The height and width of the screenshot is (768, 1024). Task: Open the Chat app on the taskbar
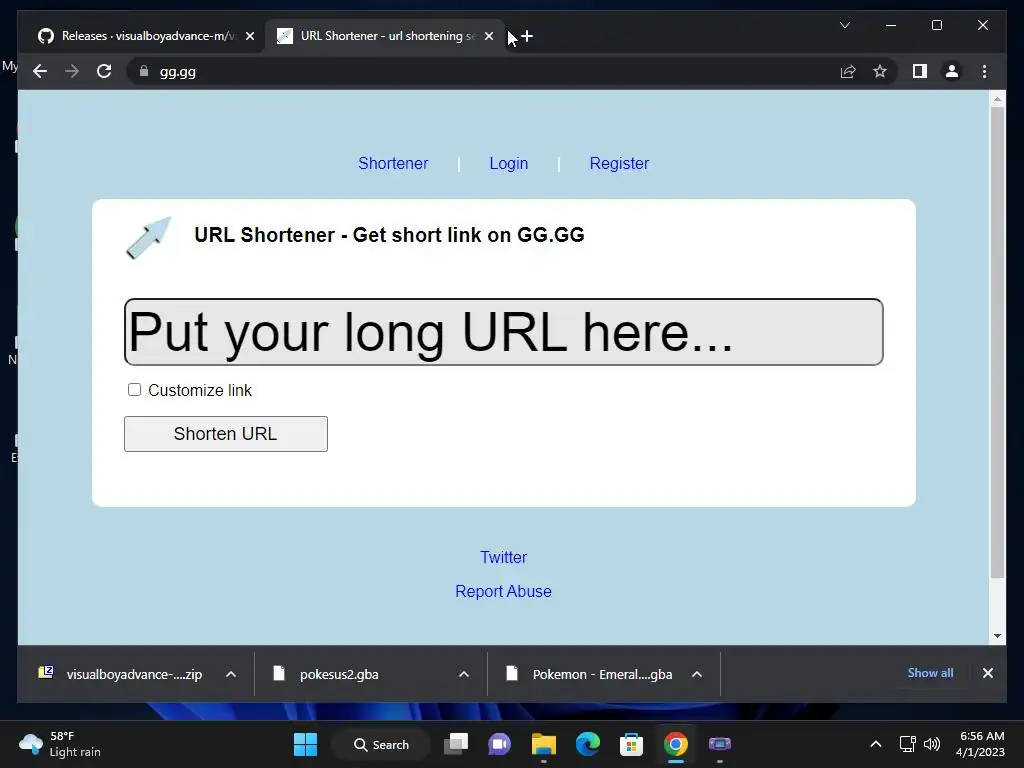[x=500, y=744]
